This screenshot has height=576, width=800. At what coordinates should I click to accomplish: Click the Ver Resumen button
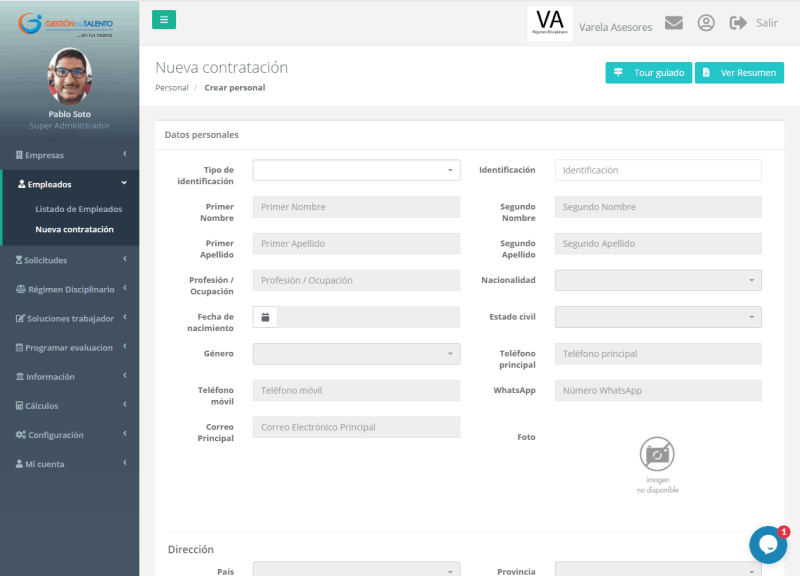point(739,73)
